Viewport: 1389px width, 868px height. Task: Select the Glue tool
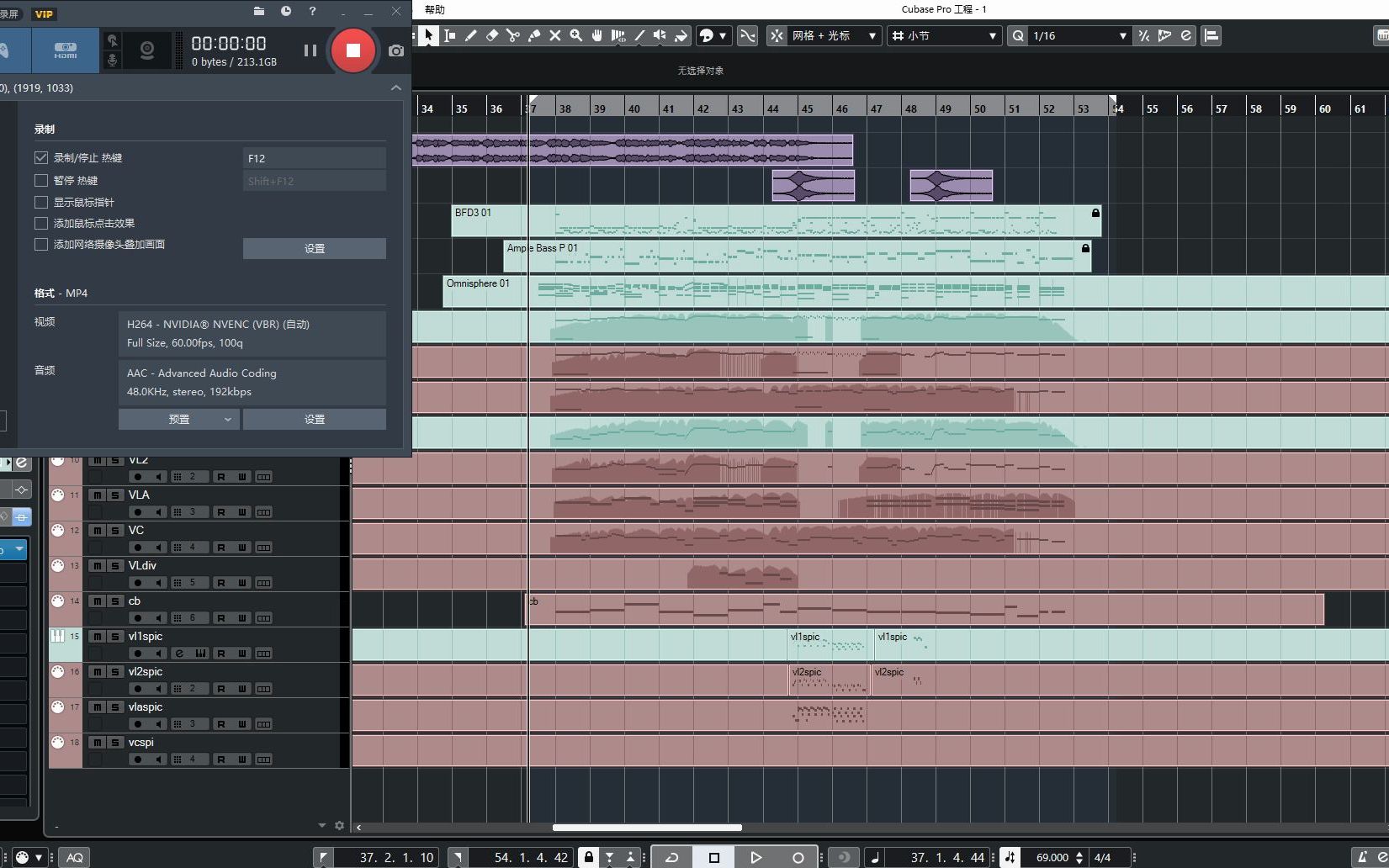click(x=534, y=35)
